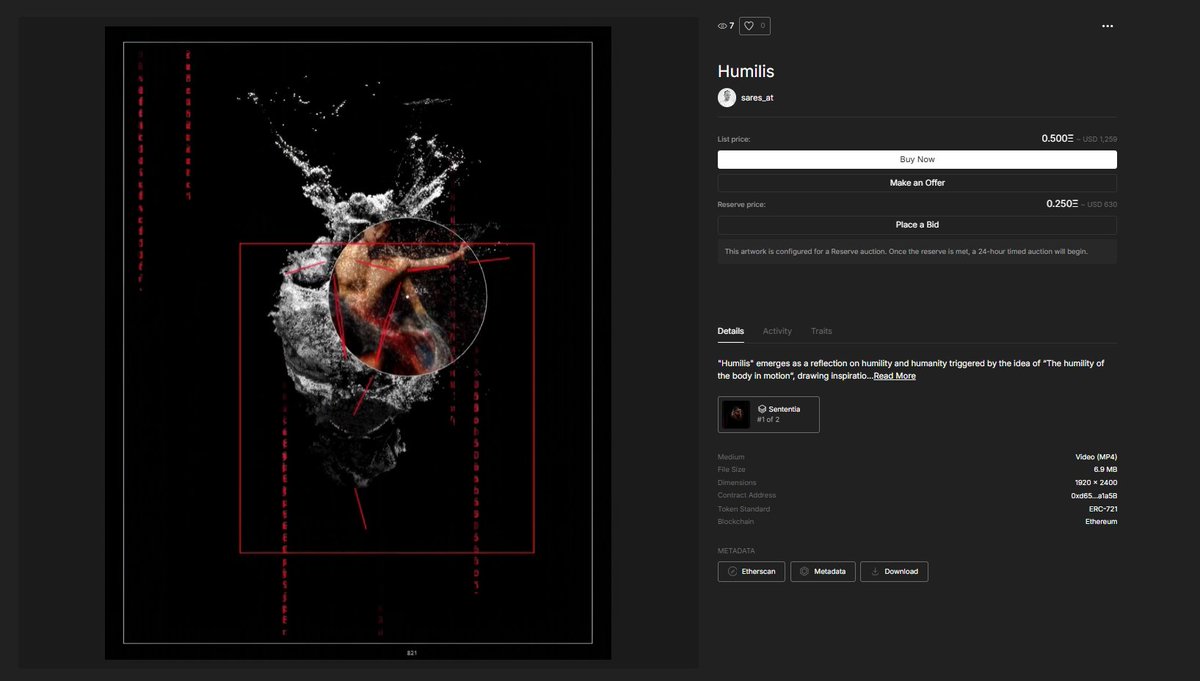Download the artwork file
The height and width of the screenshot is (681, 1200).
[894, 572]
